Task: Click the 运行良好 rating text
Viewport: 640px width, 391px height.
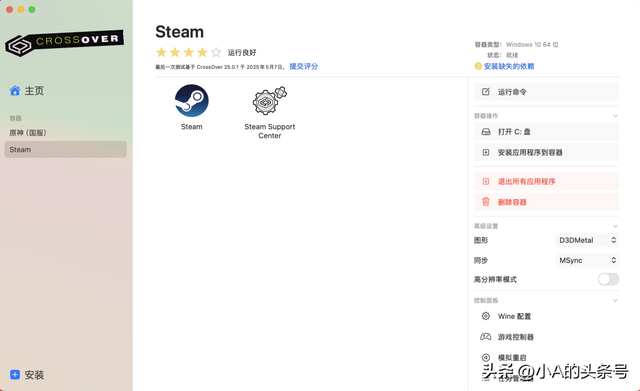Action: pyautogui.click(x=242, y=53)
